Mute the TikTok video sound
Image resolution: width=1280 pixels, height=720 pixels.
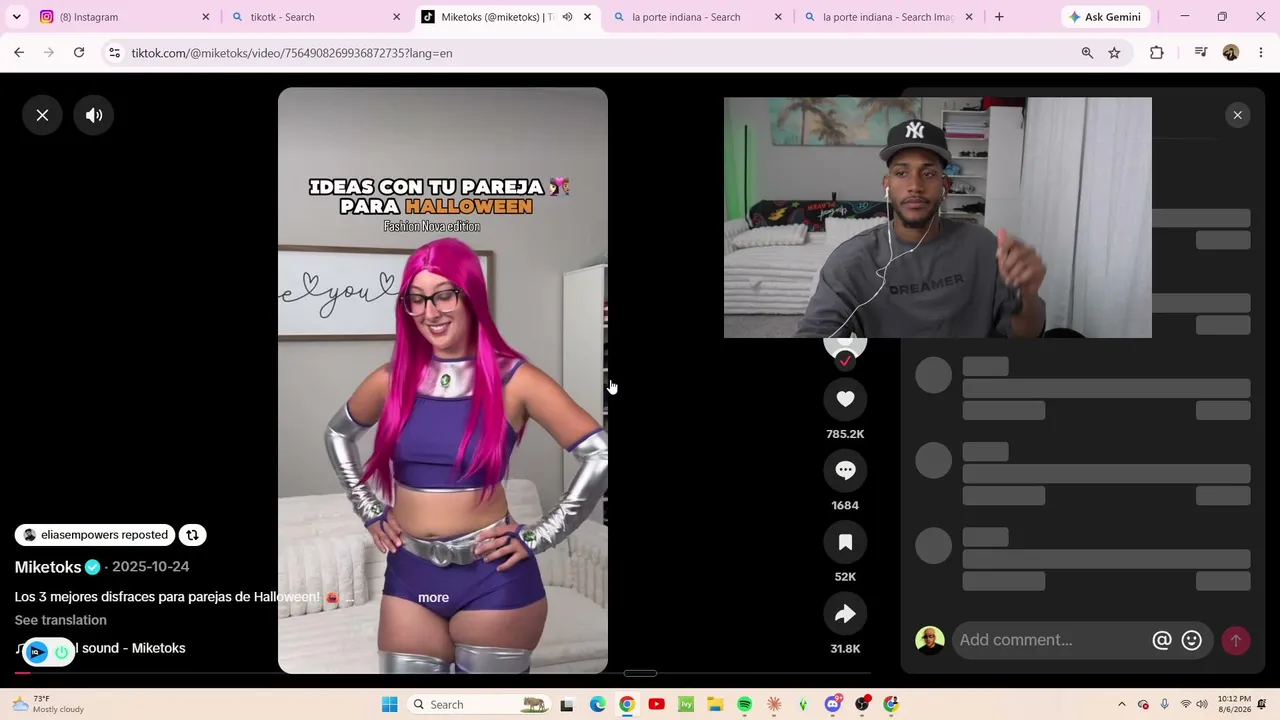94,115
